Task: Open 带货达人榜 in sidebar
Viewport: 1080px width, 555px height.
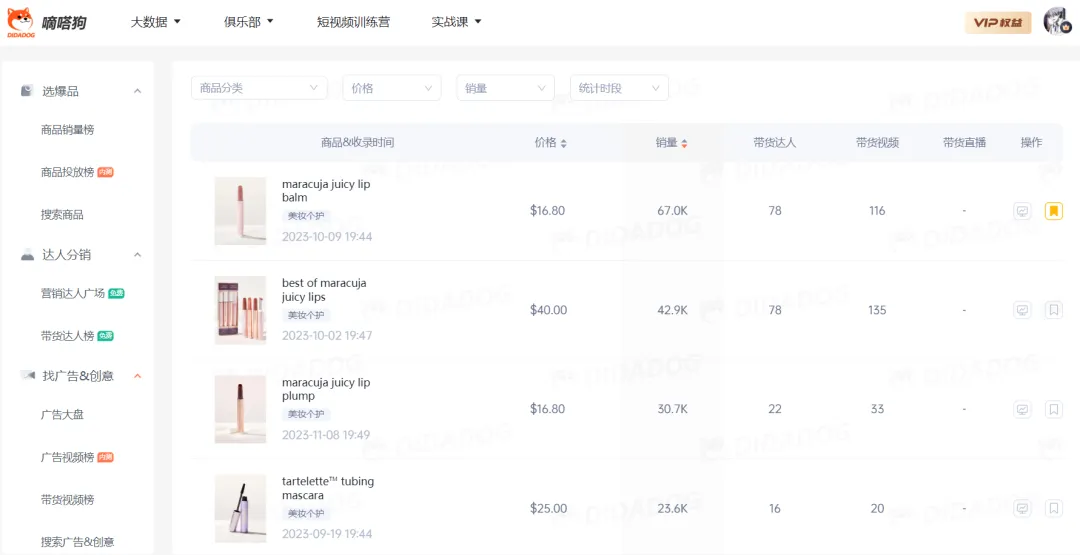Action: [68, 336]
